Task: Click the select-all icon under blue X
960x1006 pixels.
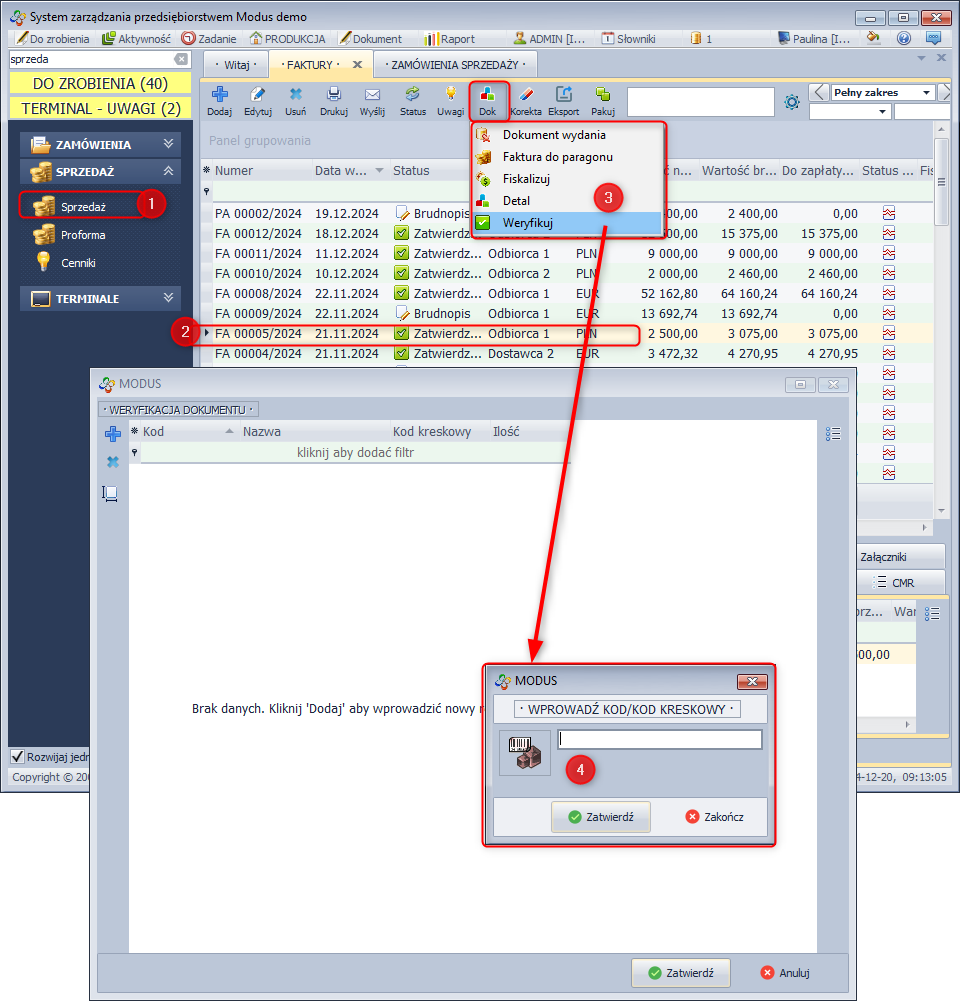Action: pos(110,493)
